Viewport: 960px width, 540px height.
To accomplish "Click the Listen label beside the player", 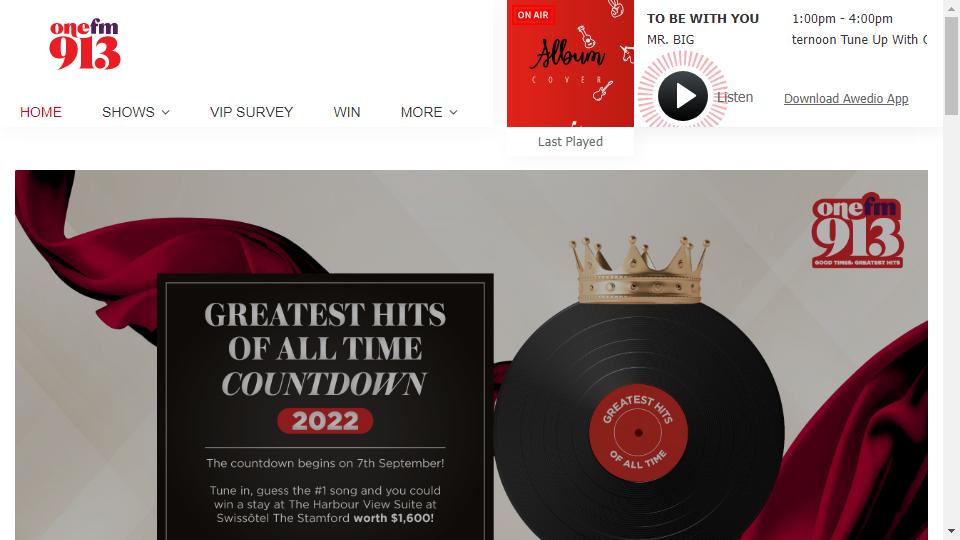I will coord(735,97).
